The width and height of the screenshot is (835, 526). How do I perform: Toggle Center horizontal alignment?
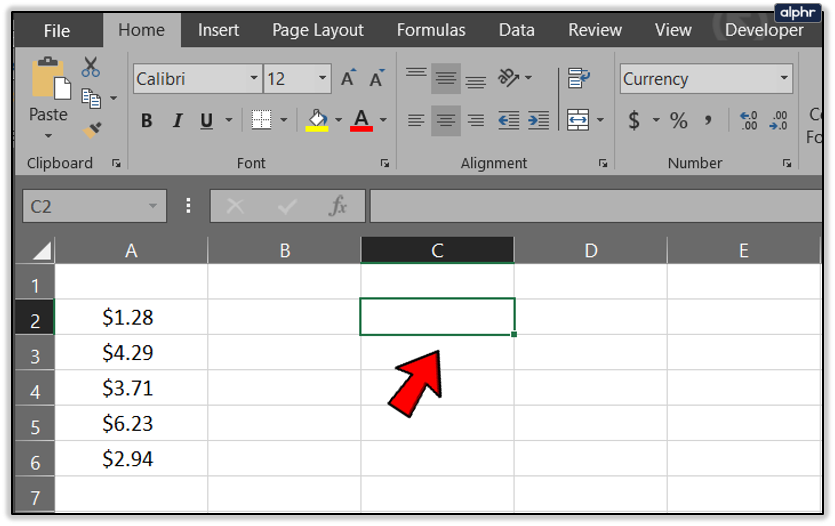[x=446, y=121]
